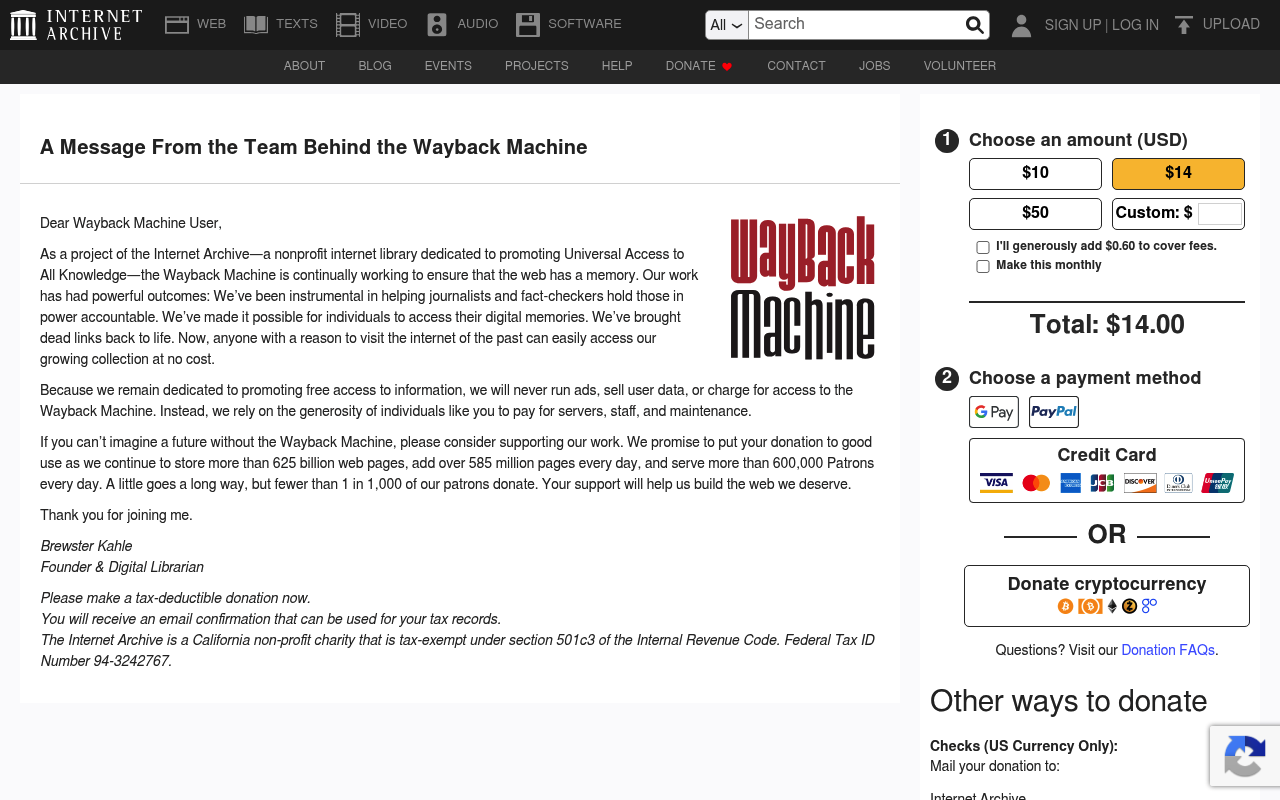
Task: Click the Zcash coin icon
Action: (1130, 606)
